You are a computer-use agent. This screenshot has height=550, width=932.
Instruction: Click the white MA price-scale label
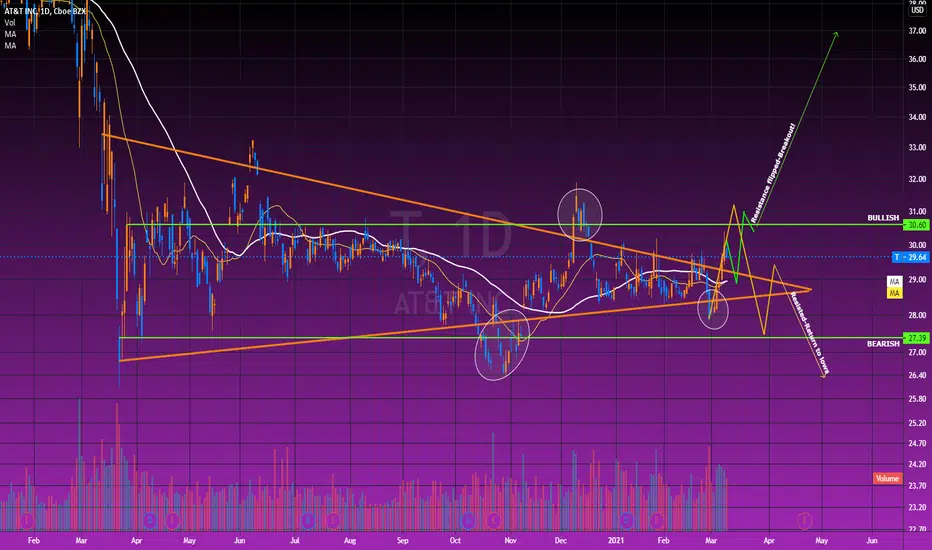pos(894,282)
